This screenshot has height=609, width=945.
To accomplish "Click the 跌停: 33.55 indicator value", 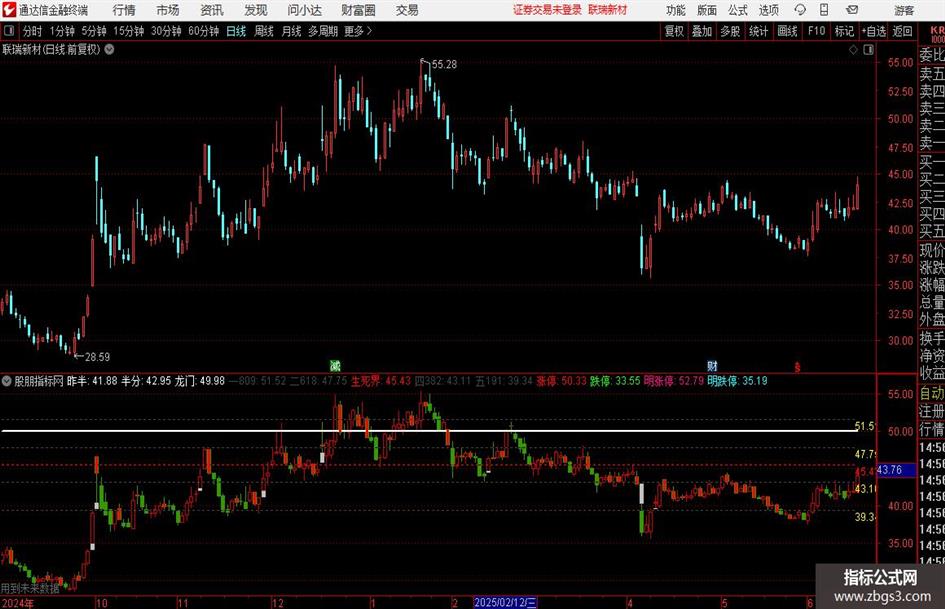I will 615,381.
